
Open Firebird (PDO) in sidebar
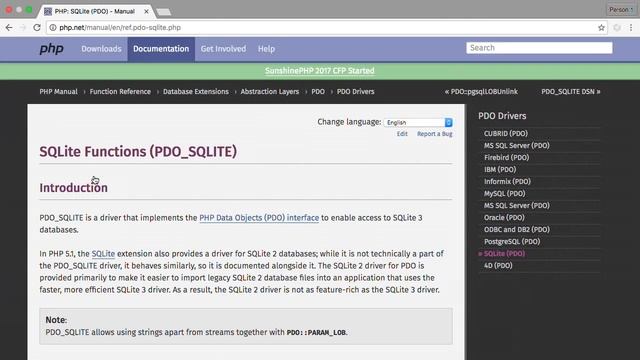tap(507, 158)
